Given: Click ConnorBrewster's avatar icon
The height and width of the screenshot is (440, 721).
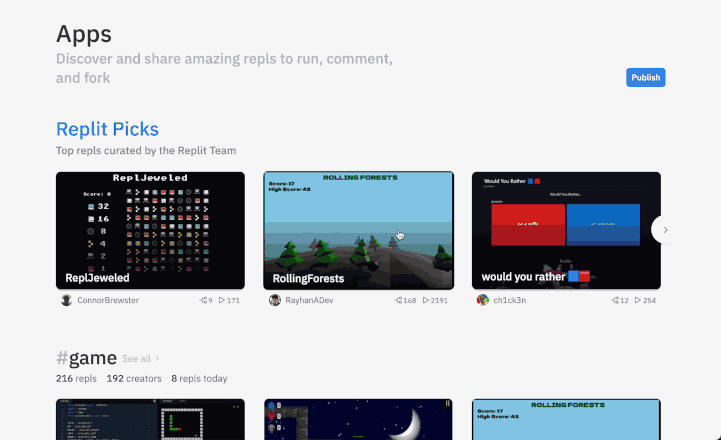Looking at the screenshot, I should point(66,300).
